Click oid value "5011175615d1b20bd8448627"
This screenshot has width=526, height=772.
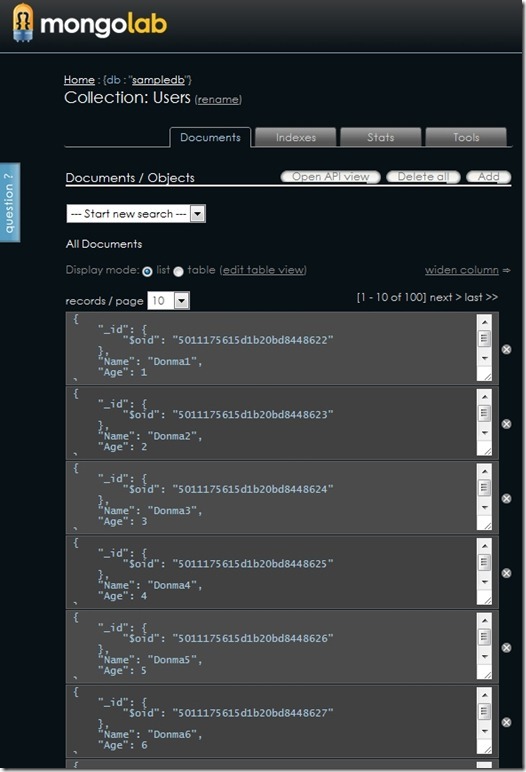coord(253,713)
